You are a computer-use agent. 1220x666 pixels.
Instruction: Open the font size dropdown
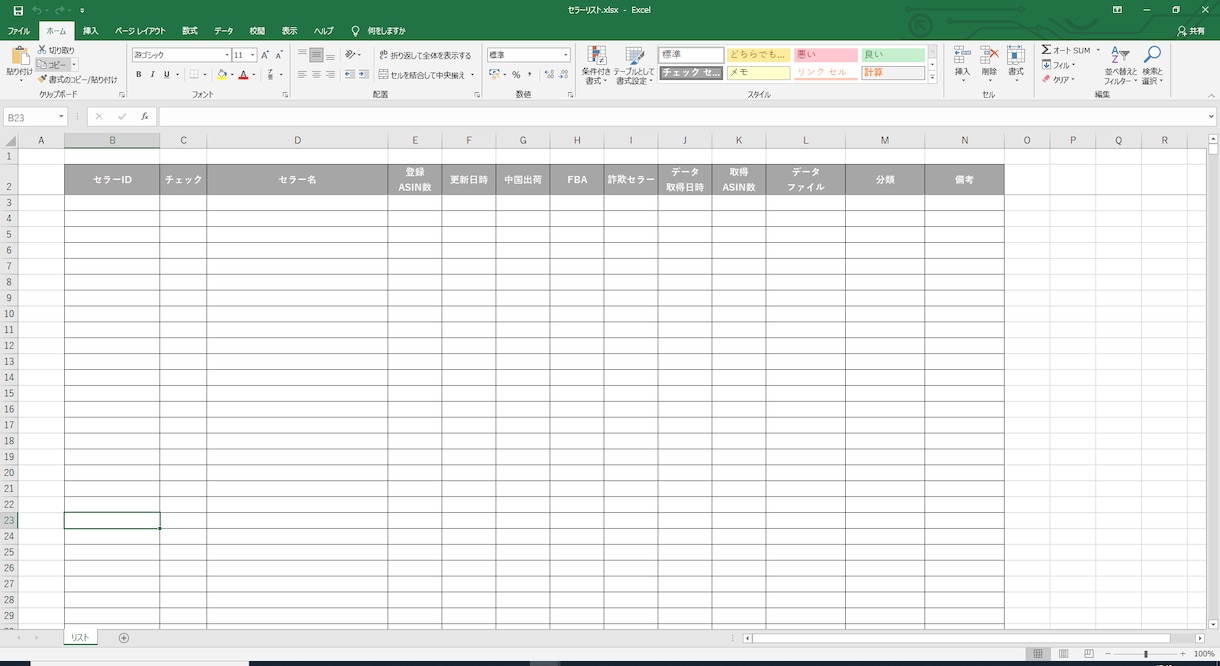(252, 55)
